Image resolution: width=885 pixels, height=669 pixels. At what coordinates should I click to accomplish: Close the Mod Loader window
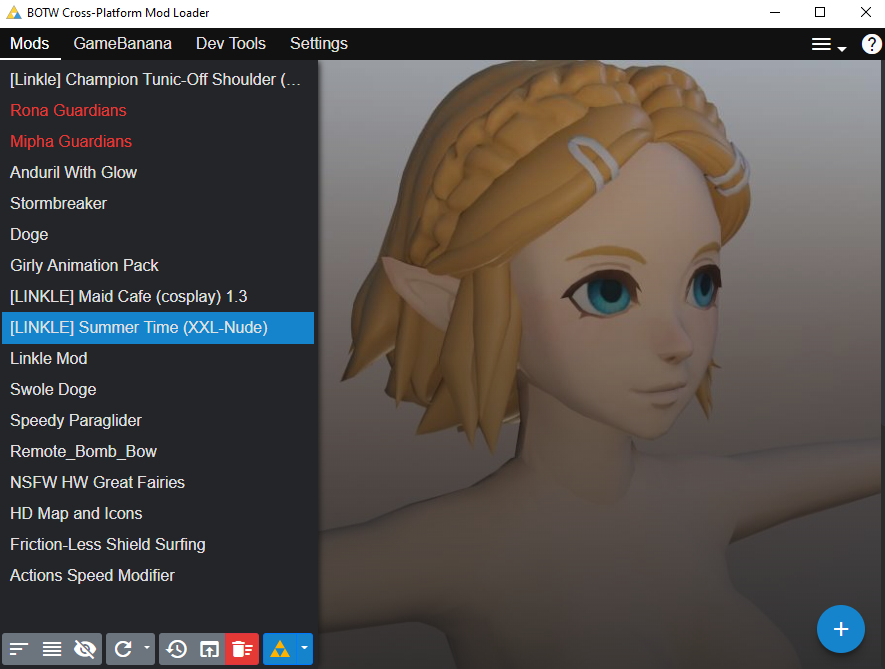865,12
